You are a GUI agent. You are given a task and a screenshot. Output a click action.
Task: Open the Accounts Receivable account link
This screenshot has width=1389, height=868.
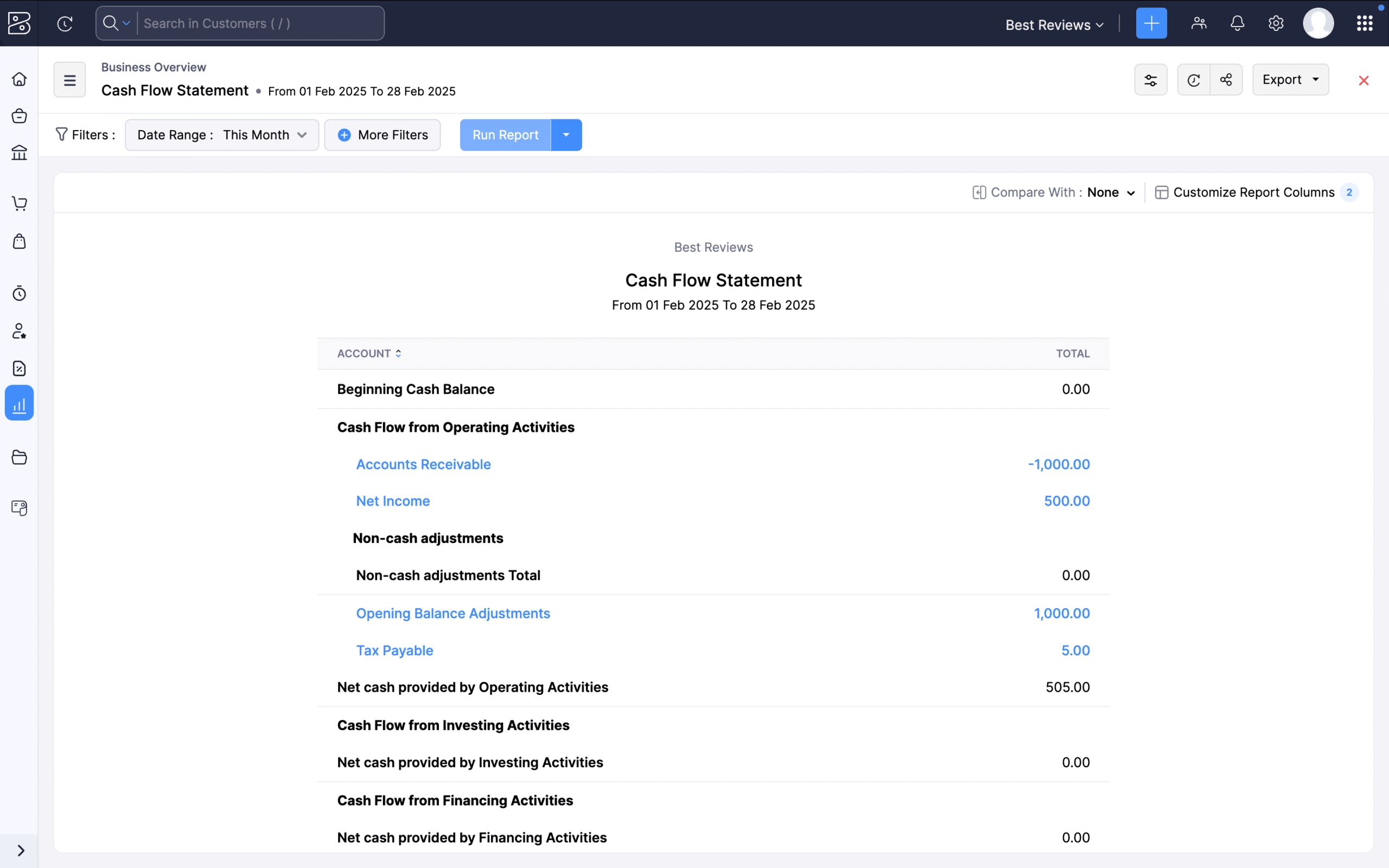(x=423, y=464)
